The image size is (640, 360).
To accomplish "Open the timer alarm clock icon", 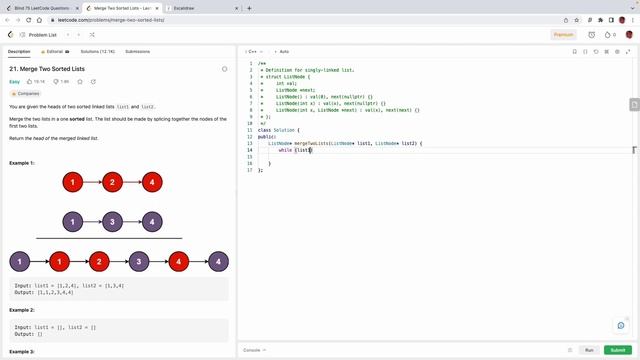I will coord(591,35).
